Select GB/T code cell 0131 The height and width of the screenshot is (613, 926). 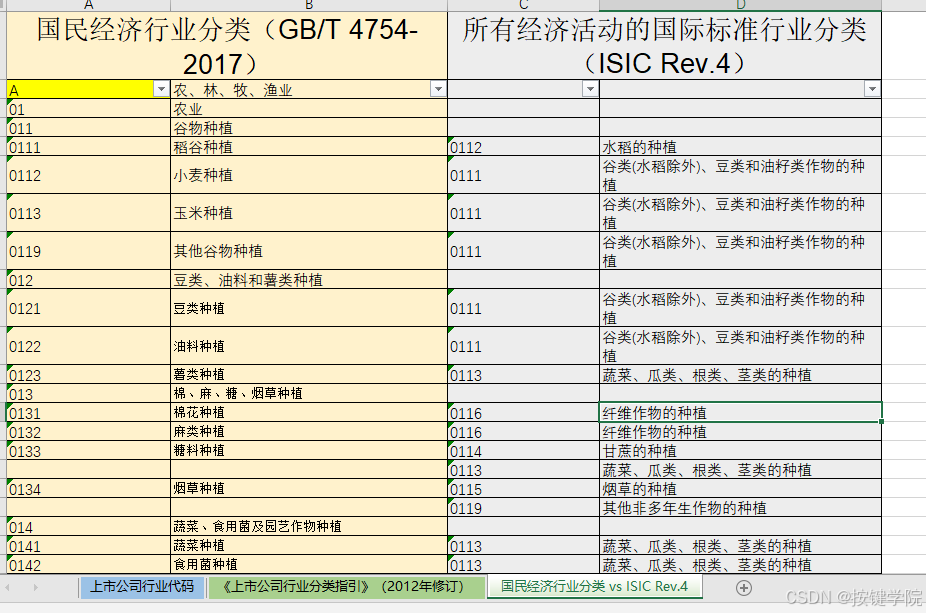88,412
